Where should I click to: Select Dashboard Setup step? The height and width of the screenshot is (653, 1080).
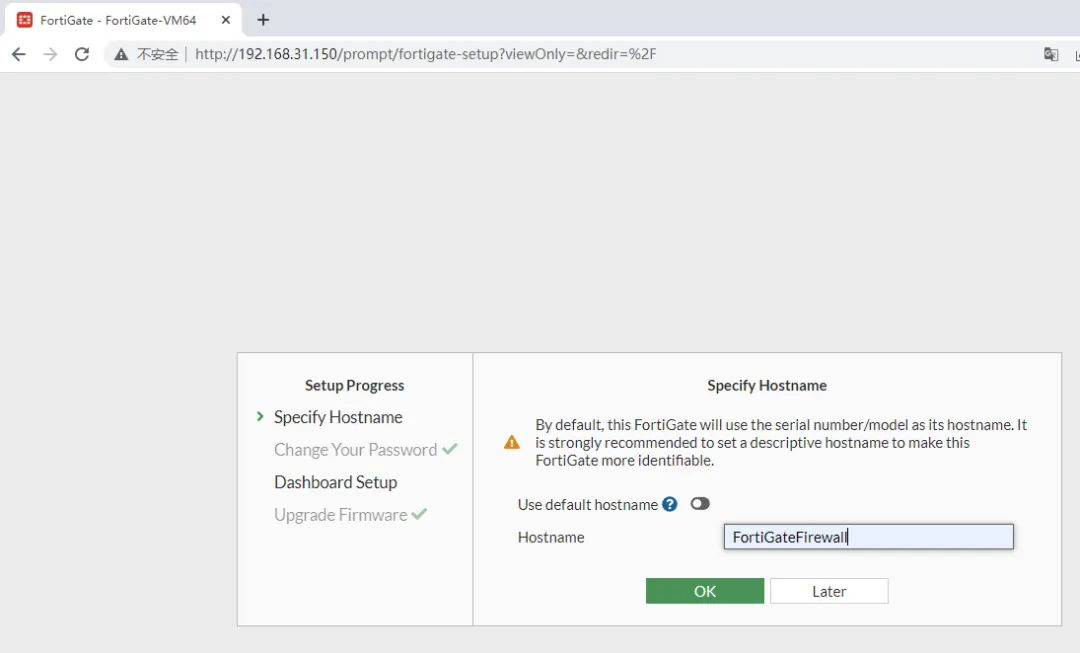(x=335, y=482)
